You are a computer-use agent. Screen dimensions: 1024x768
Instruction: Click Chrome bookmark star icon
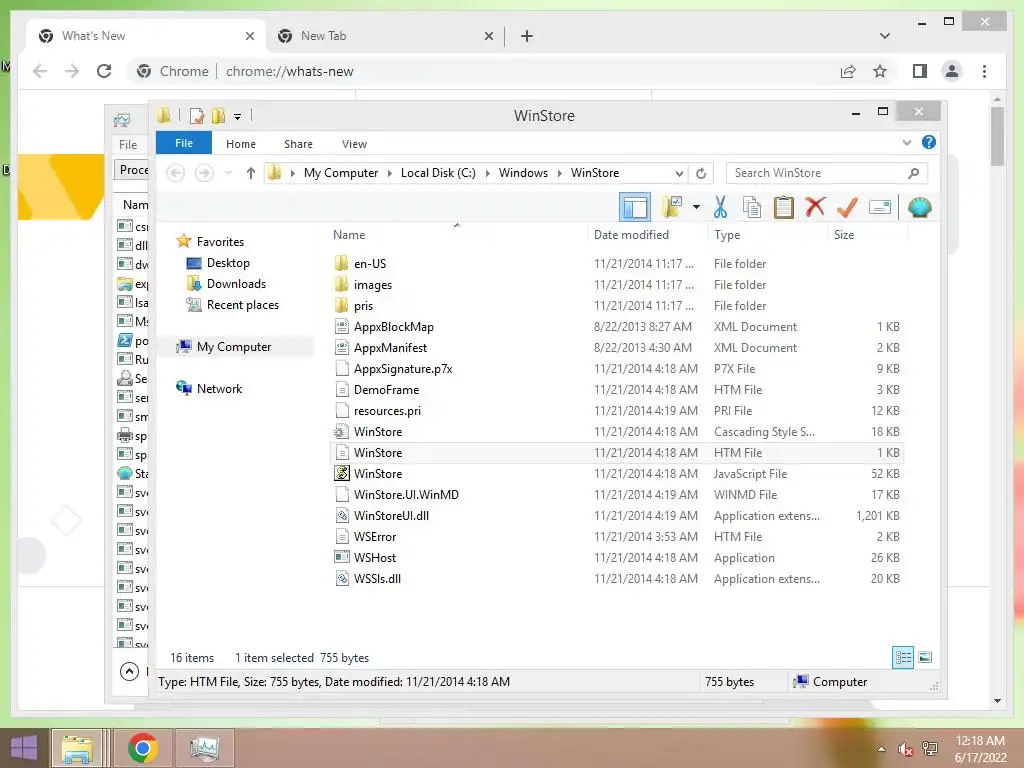click(x=880, y=71)
